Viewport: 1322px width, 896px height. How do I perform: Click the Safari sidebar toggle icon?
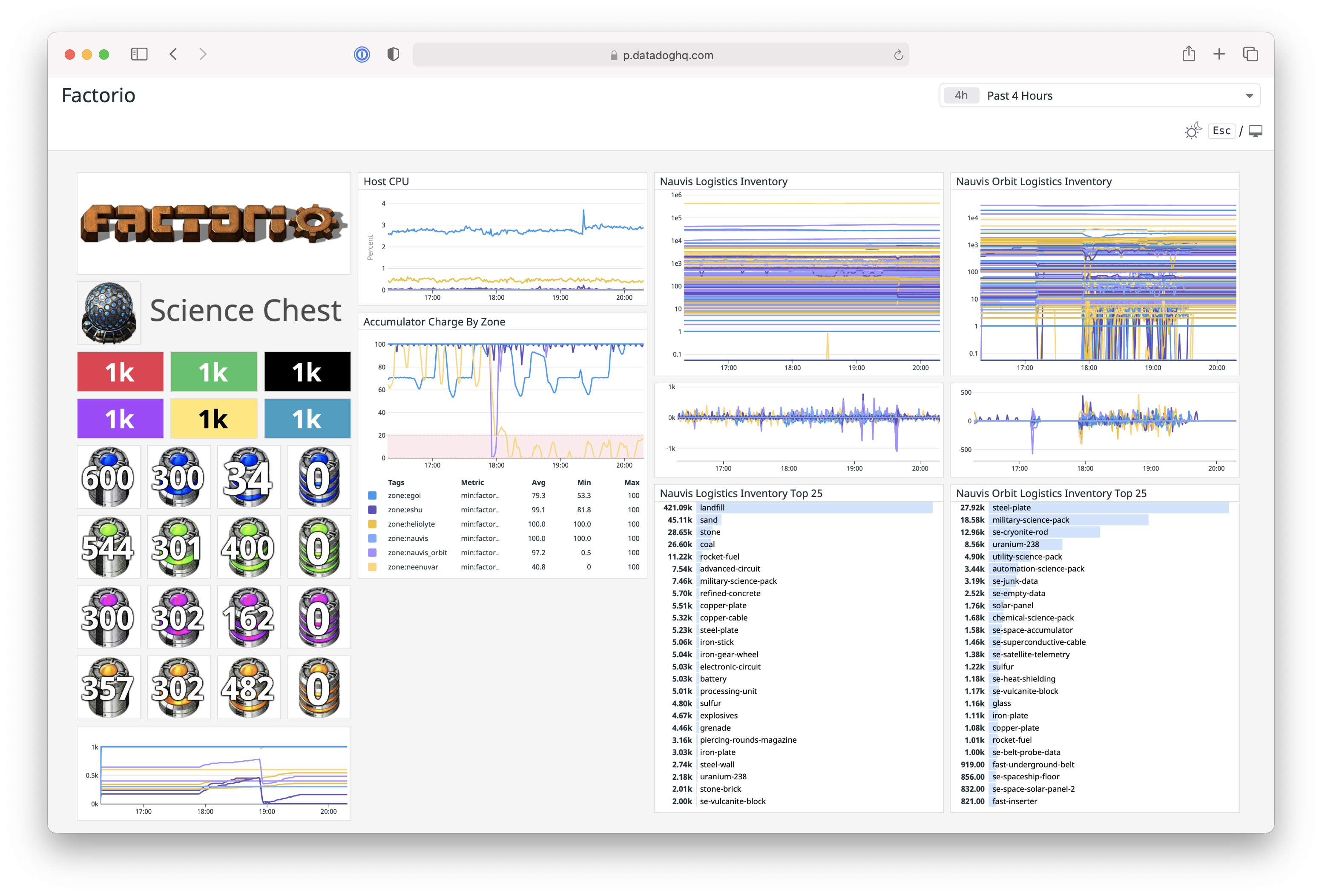click(x=139, y=55)
